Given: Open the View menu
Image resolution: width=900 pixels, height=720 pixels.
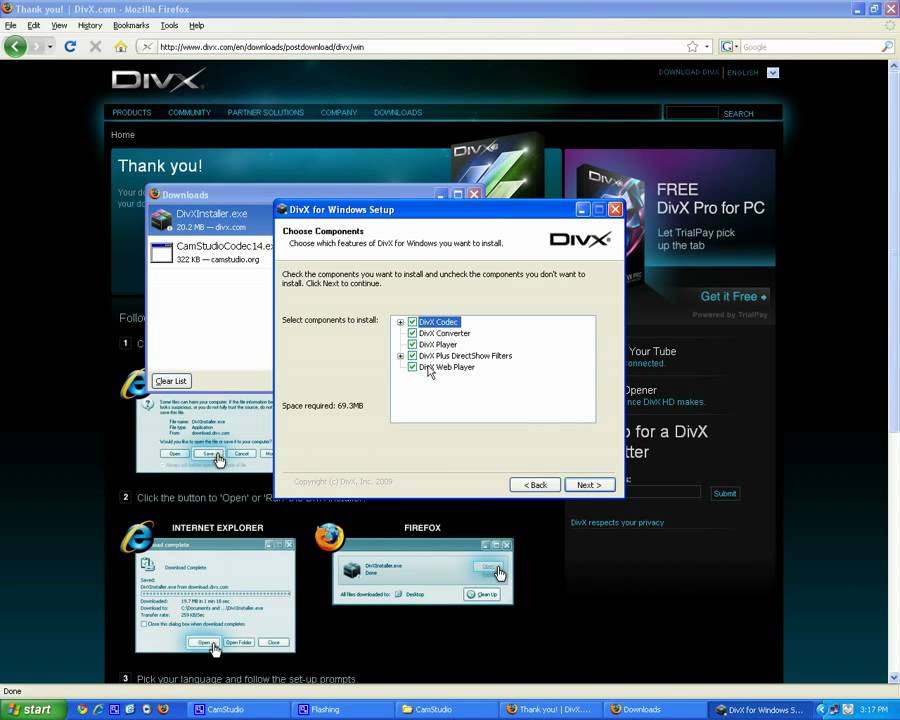Looking at the screenshot, I should pyautogui.click(x=59, y=25).
